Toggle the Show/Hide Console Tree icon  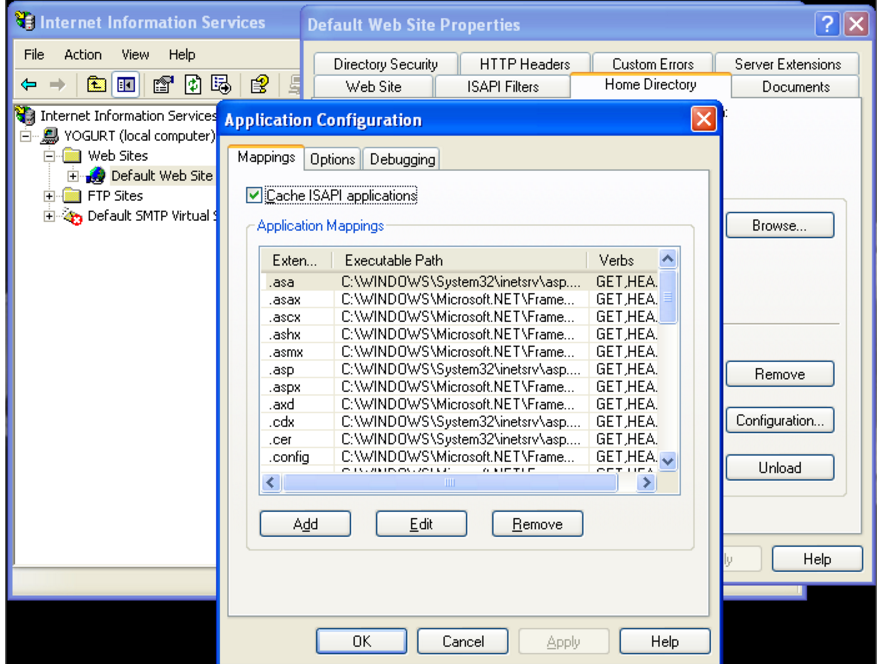tap(126, 85)
